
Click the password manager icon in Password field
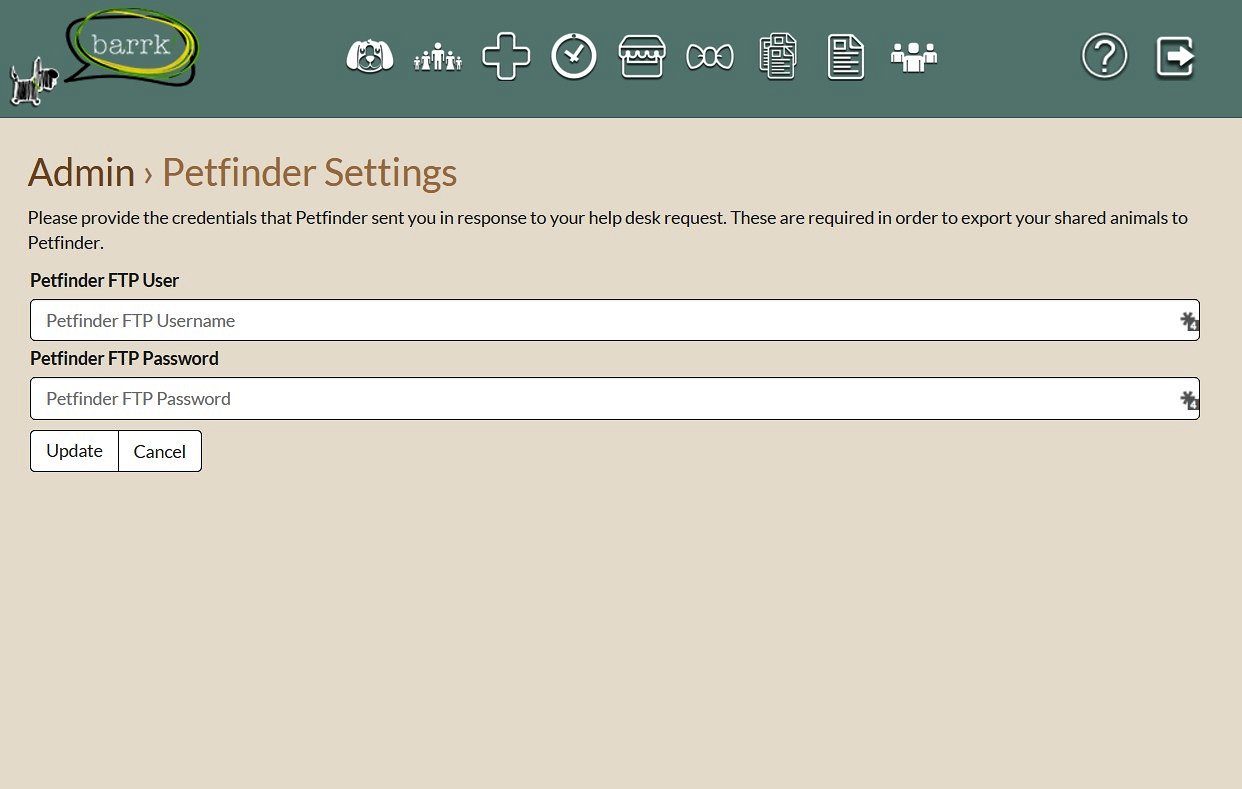click(1188, 400)
